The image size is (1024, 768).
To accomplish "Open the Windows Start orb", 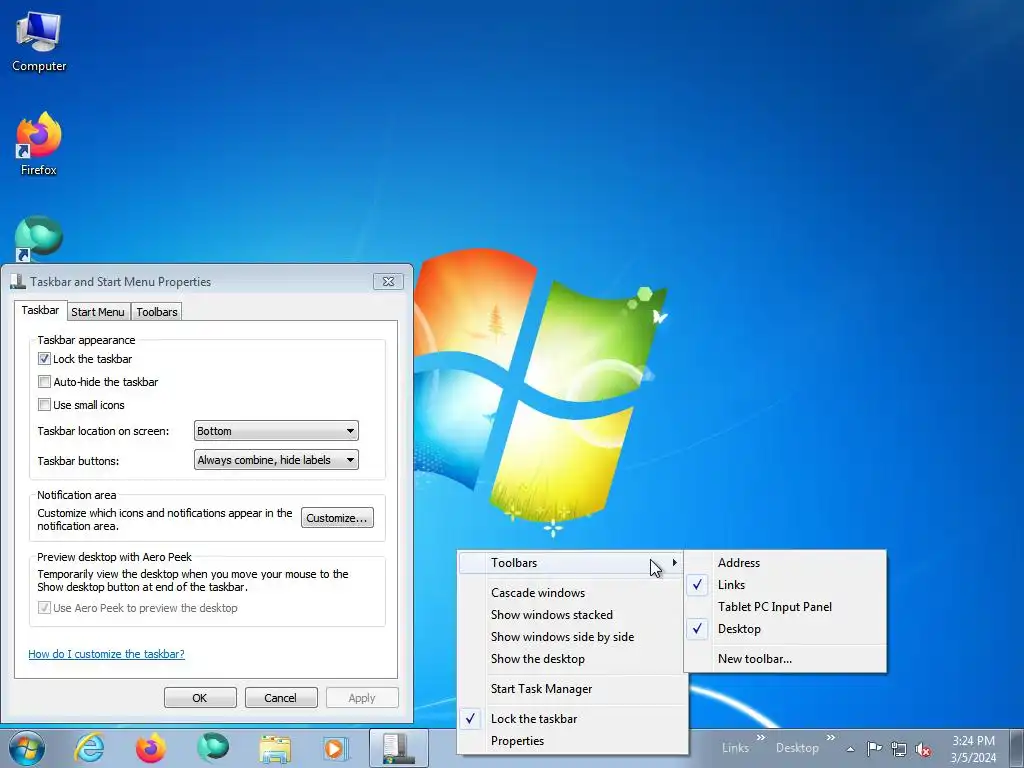I will point(27,748).
